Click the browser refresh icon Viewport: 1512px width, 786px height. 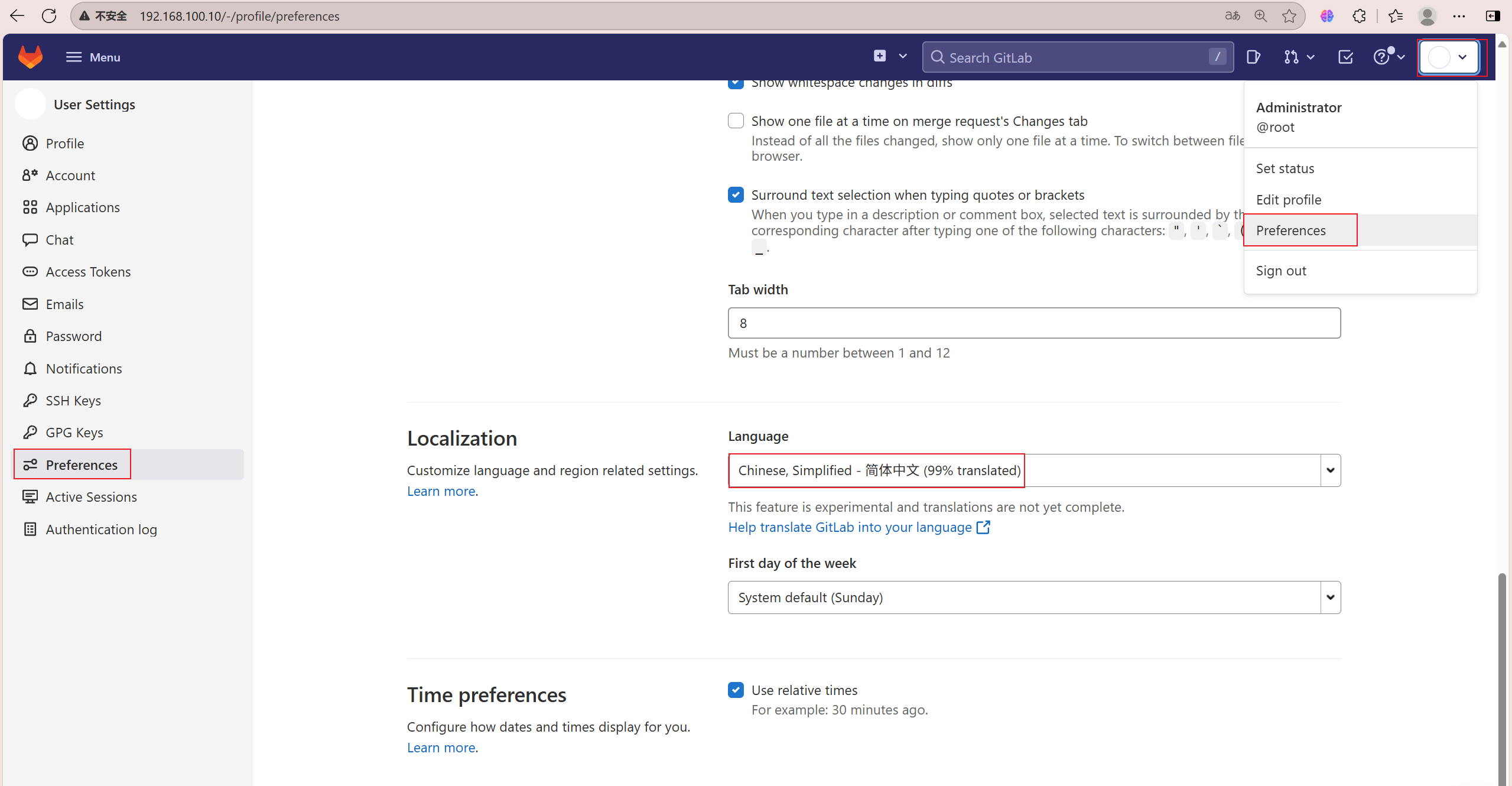49,16
